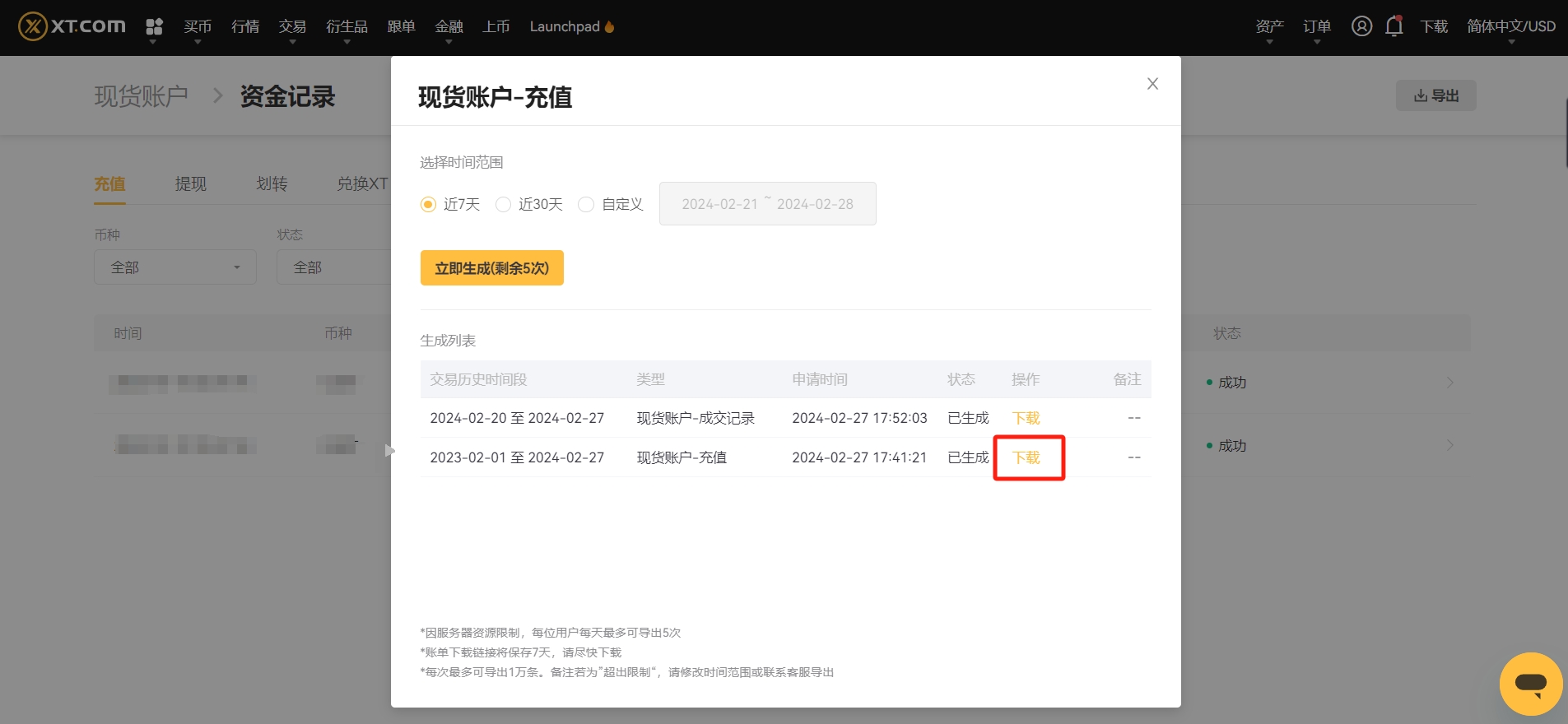Switch to the 充值 tab
Image resolution: width=1568 pixels, height=724 pixels.
point(109,183)
